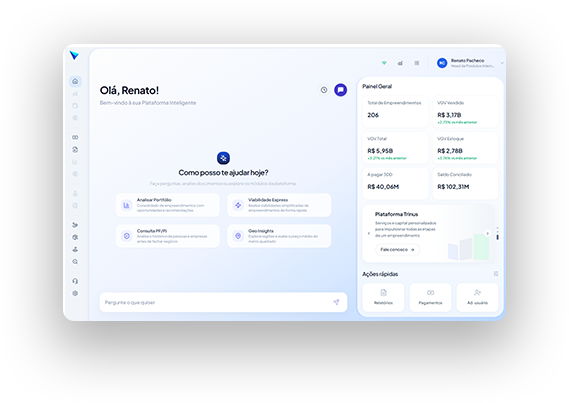
Task: Go to next slide in Plataforma Trinus banner
Action: [487, 234]
